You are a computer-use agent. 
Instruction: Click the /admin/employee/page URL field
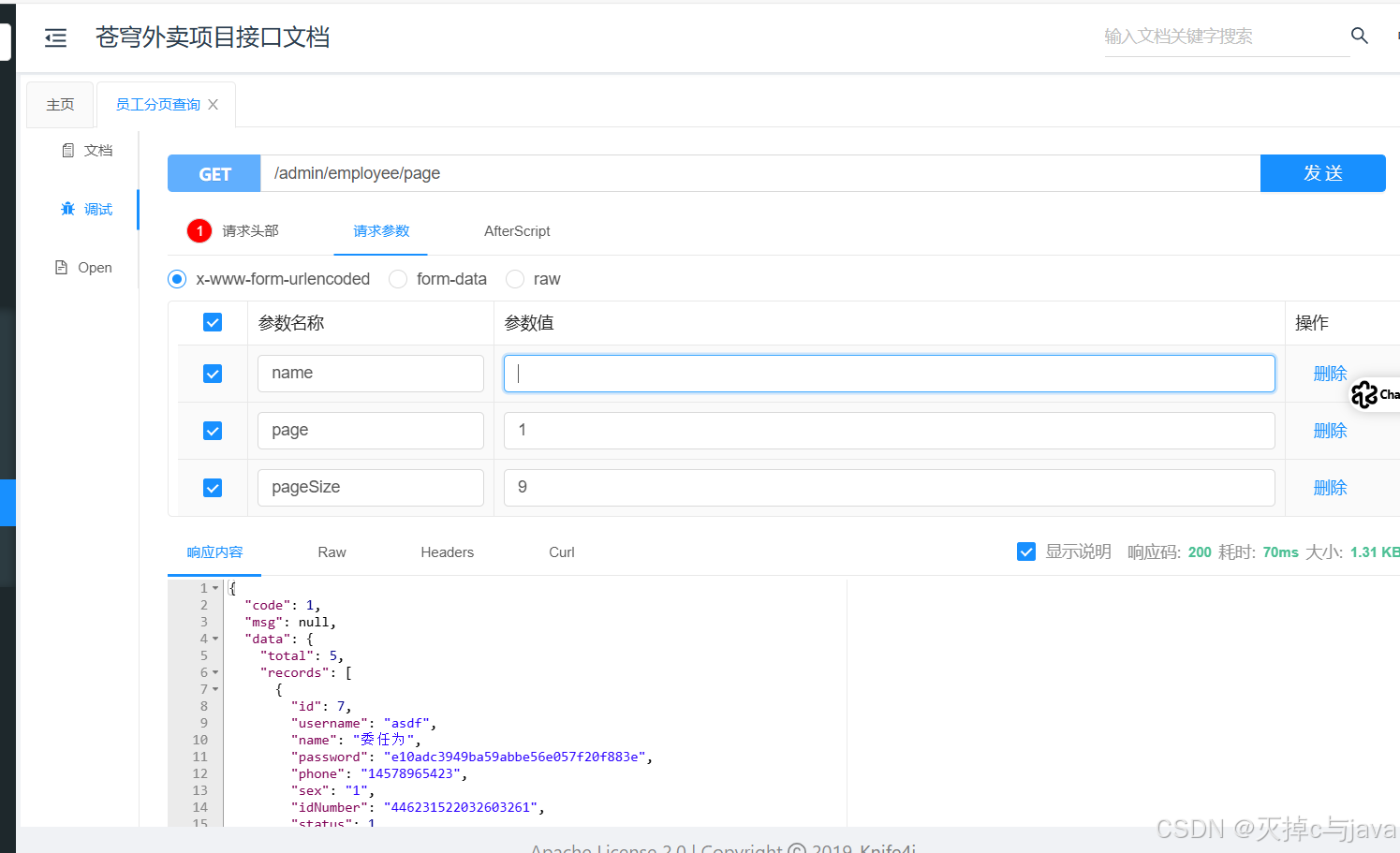760,173
